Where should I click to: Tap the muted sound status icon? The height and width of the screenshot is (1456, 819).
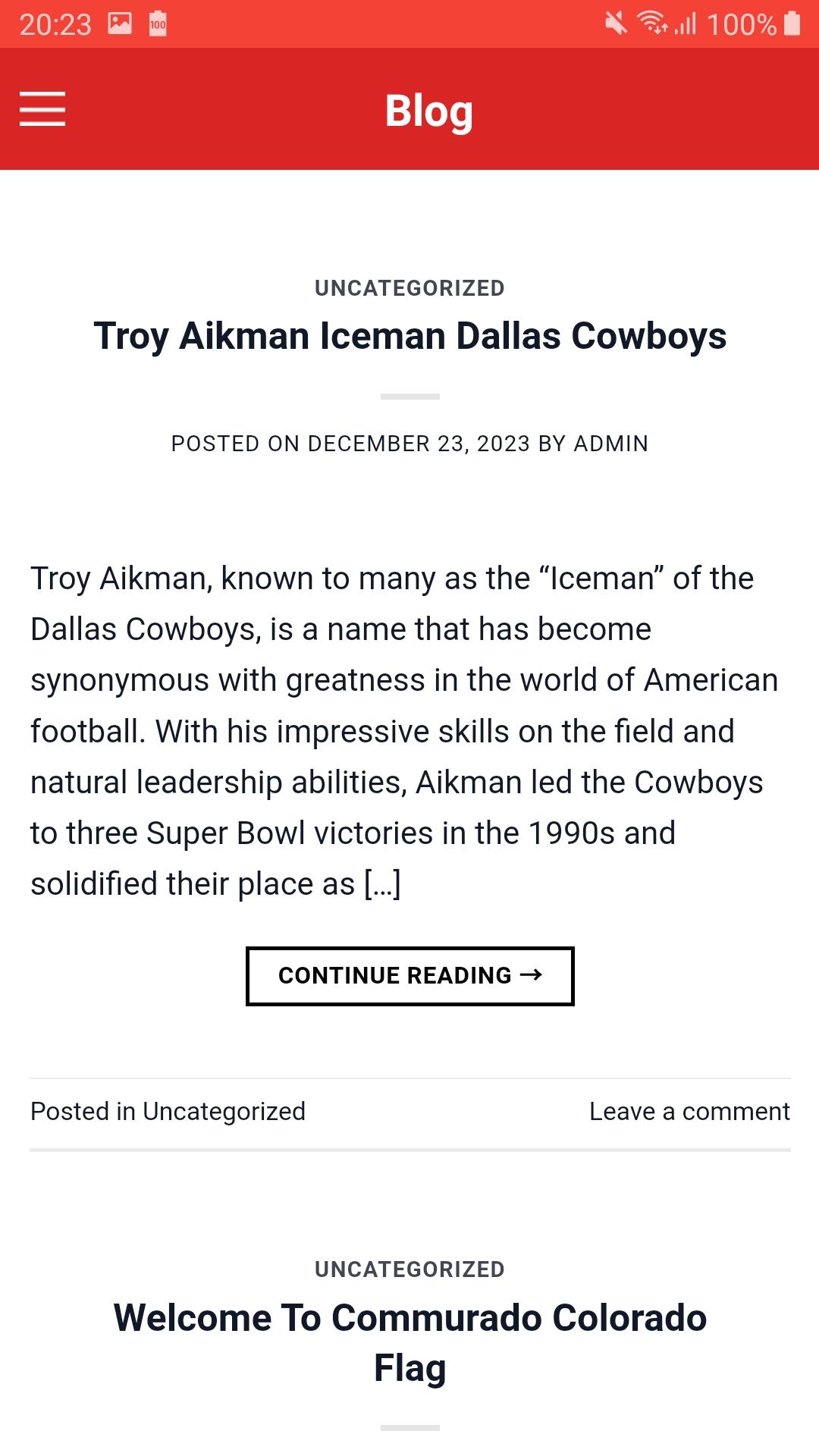click(617, 24)
